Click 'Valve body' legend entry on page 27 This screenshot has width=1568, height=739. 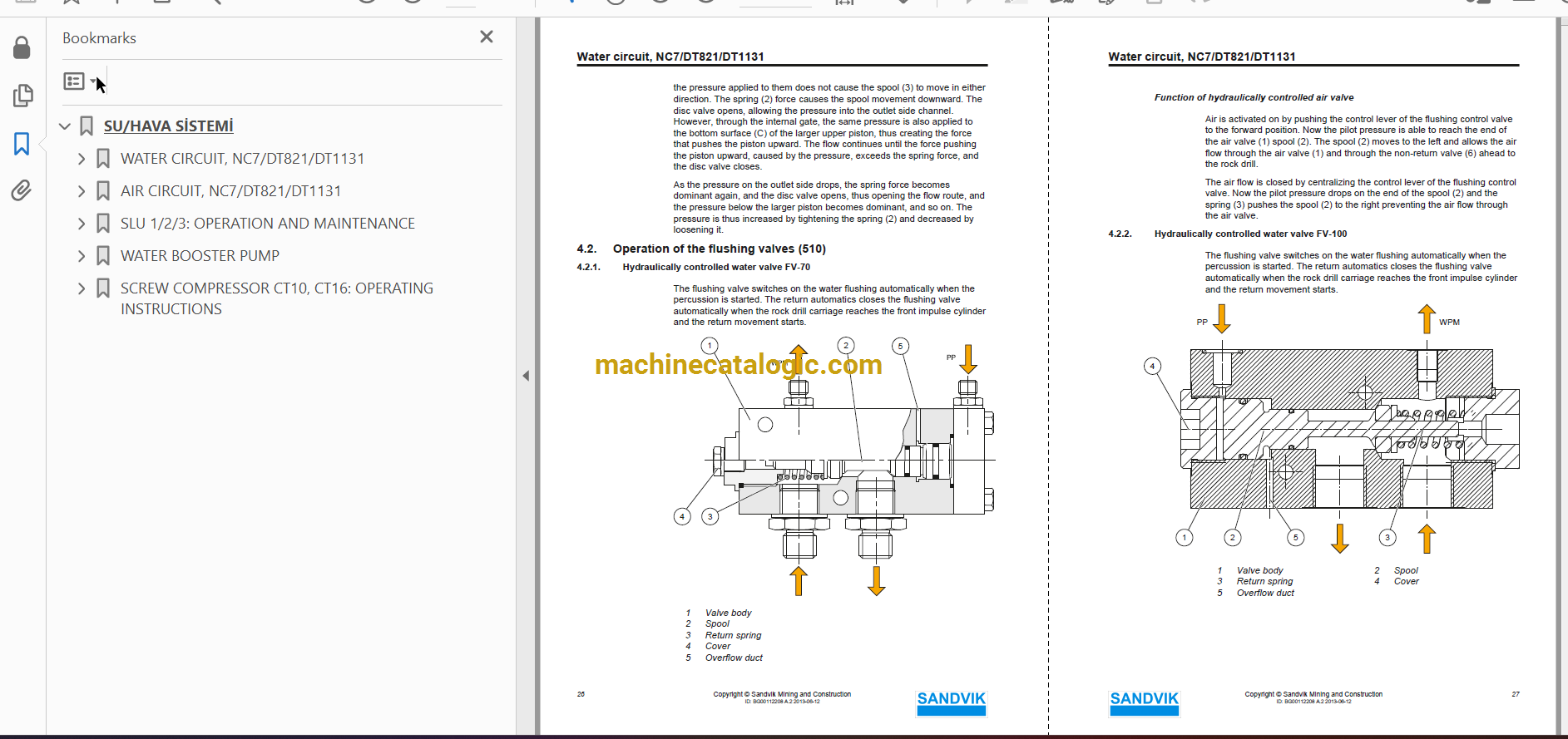pyautogui.click(x=1259, y=570)
